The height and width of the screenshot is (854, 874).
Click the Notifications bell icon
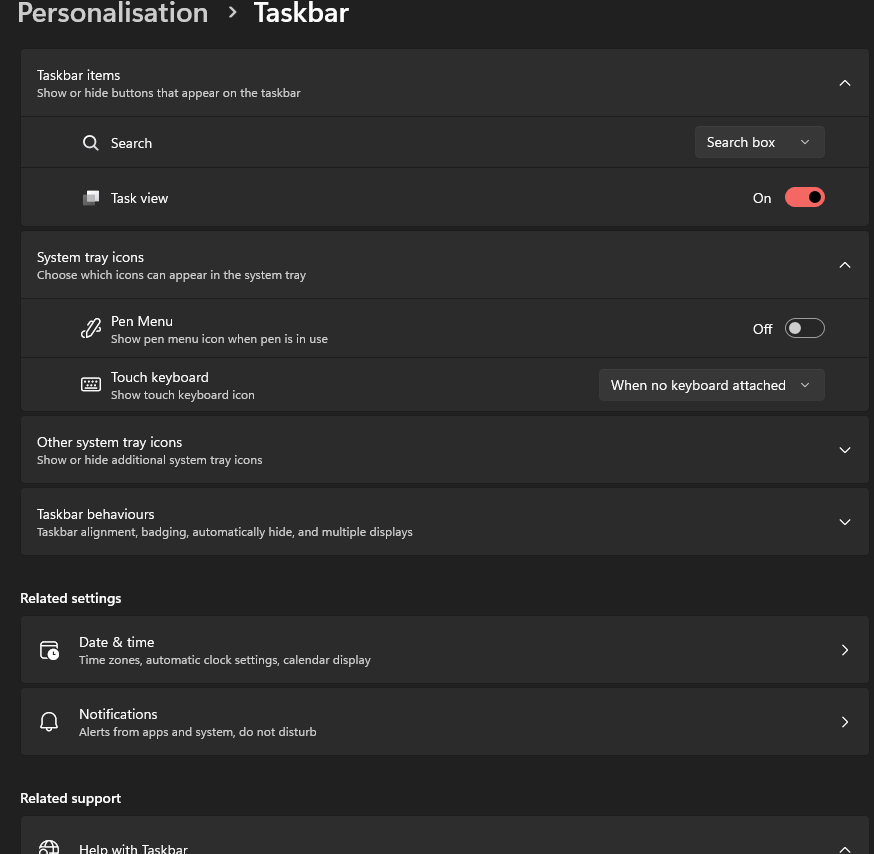49,722
